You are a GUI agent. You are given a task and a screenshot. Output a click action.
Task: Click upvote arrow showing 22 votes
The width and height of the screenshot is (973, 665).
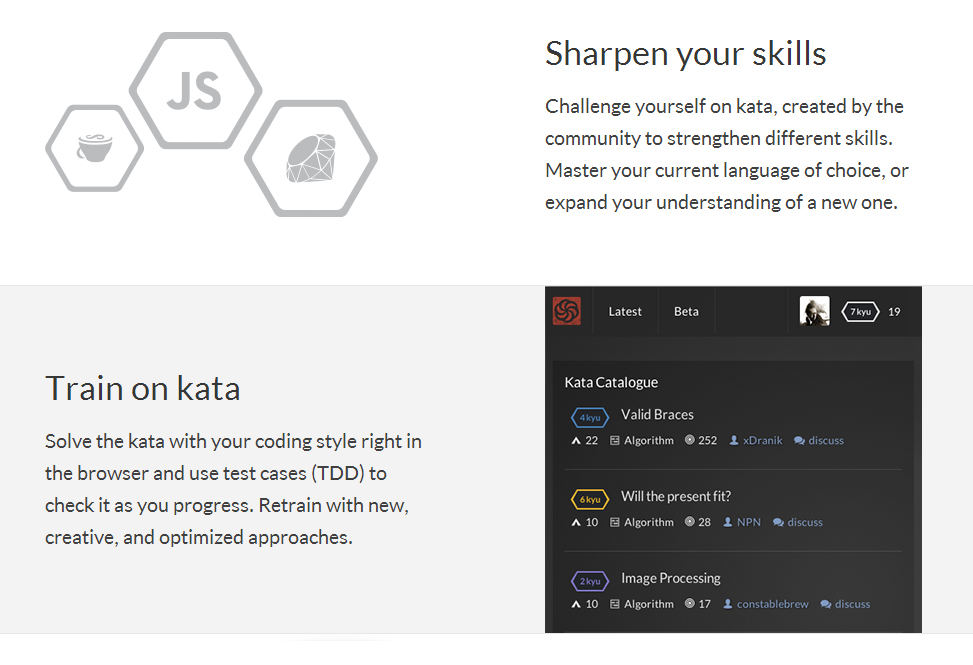(576, 440)
